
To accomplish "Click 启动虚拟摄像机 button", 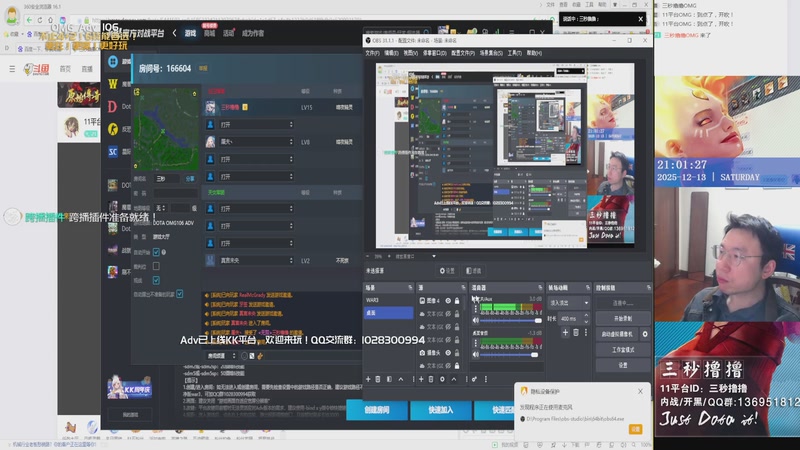I will pos(617,334).
